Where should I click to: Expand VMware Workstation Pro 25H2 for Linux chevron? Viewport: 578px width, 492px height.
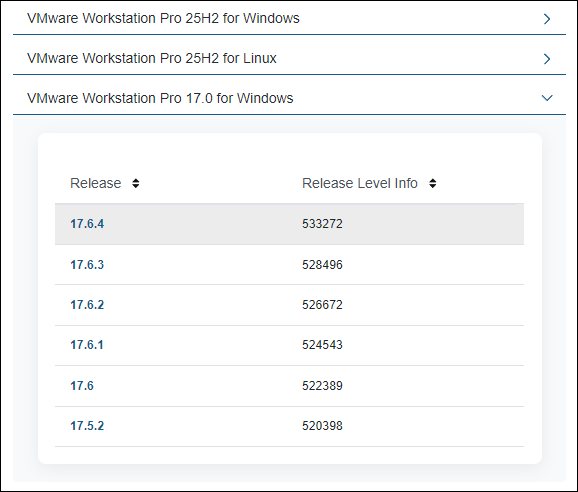(x=547, y=59)
